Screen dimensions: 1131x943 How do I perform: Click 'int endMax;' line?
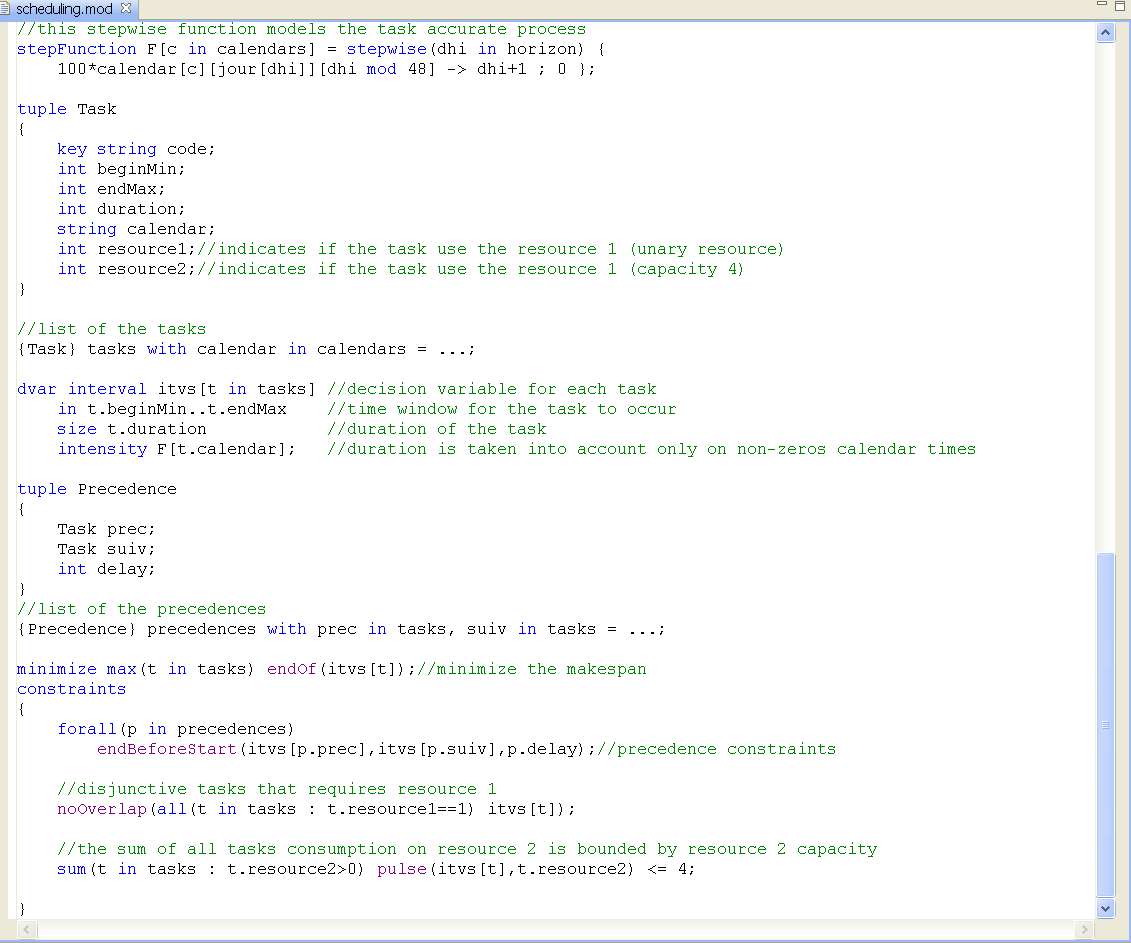(111, 189)
